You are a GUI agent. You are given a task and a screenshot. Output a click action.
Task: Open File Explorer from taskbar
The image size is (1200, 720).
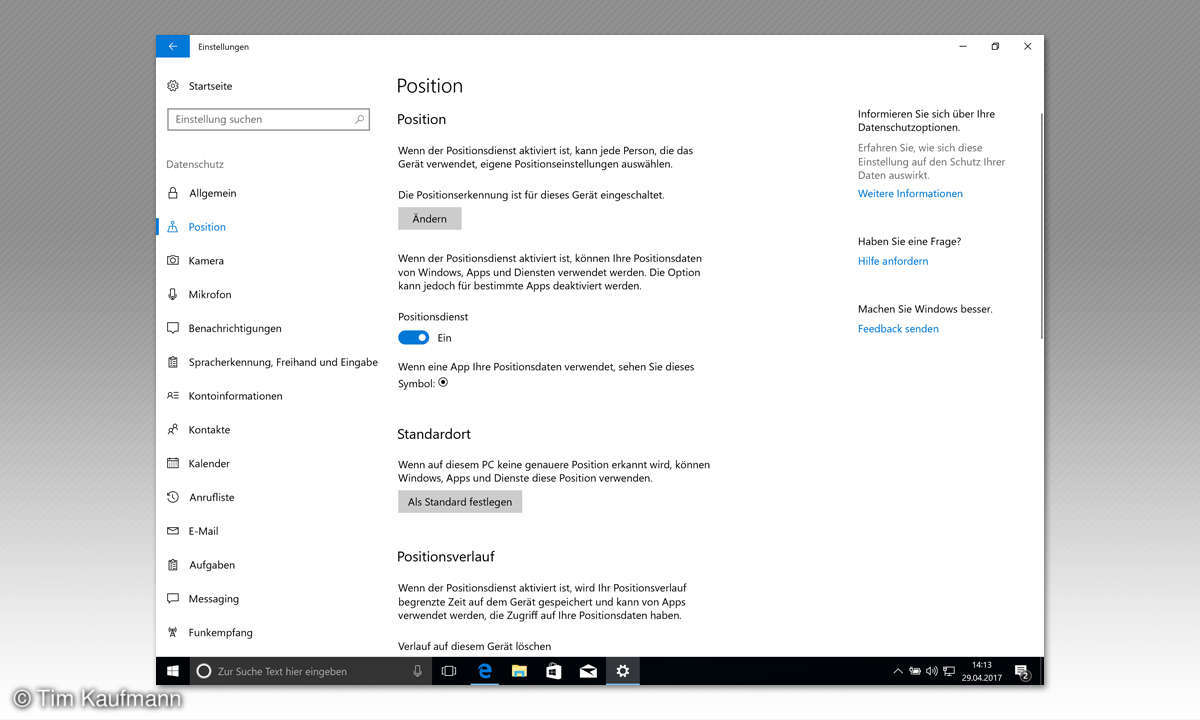point(519,671)
